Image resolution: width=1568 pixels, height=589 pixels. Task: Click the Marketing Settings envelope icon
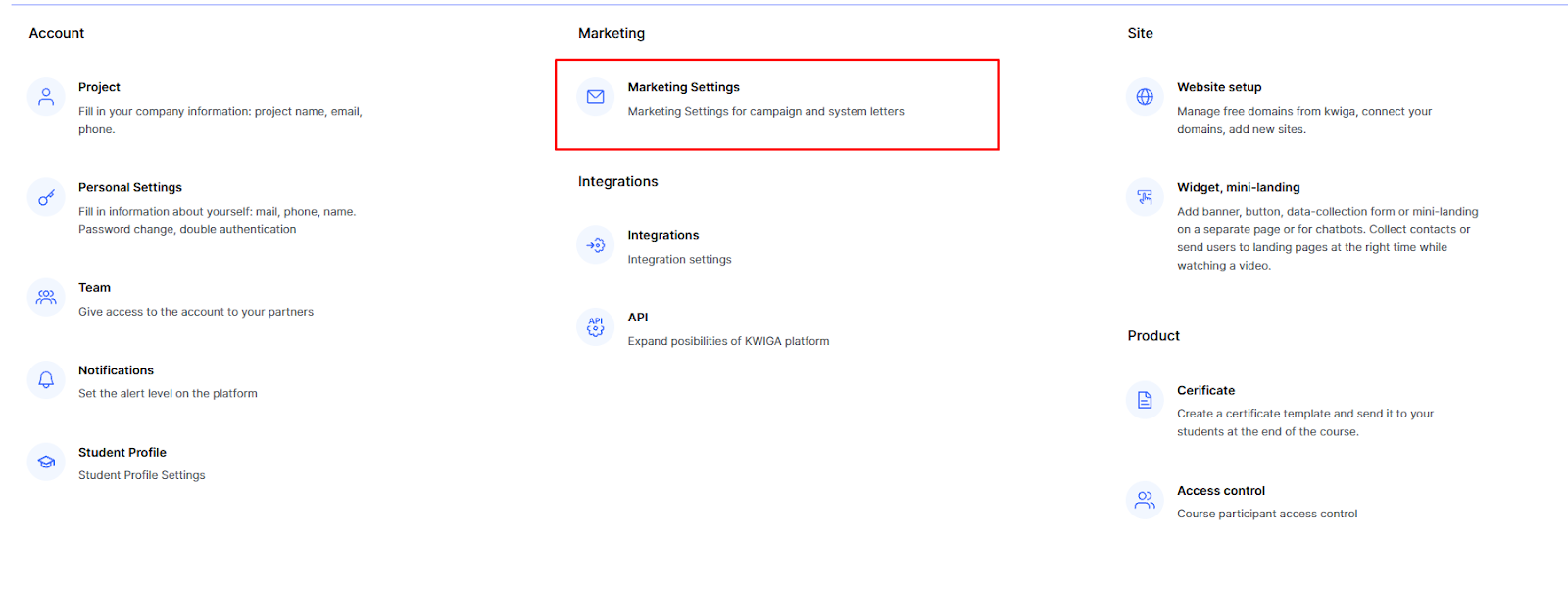tap(595, 97)
